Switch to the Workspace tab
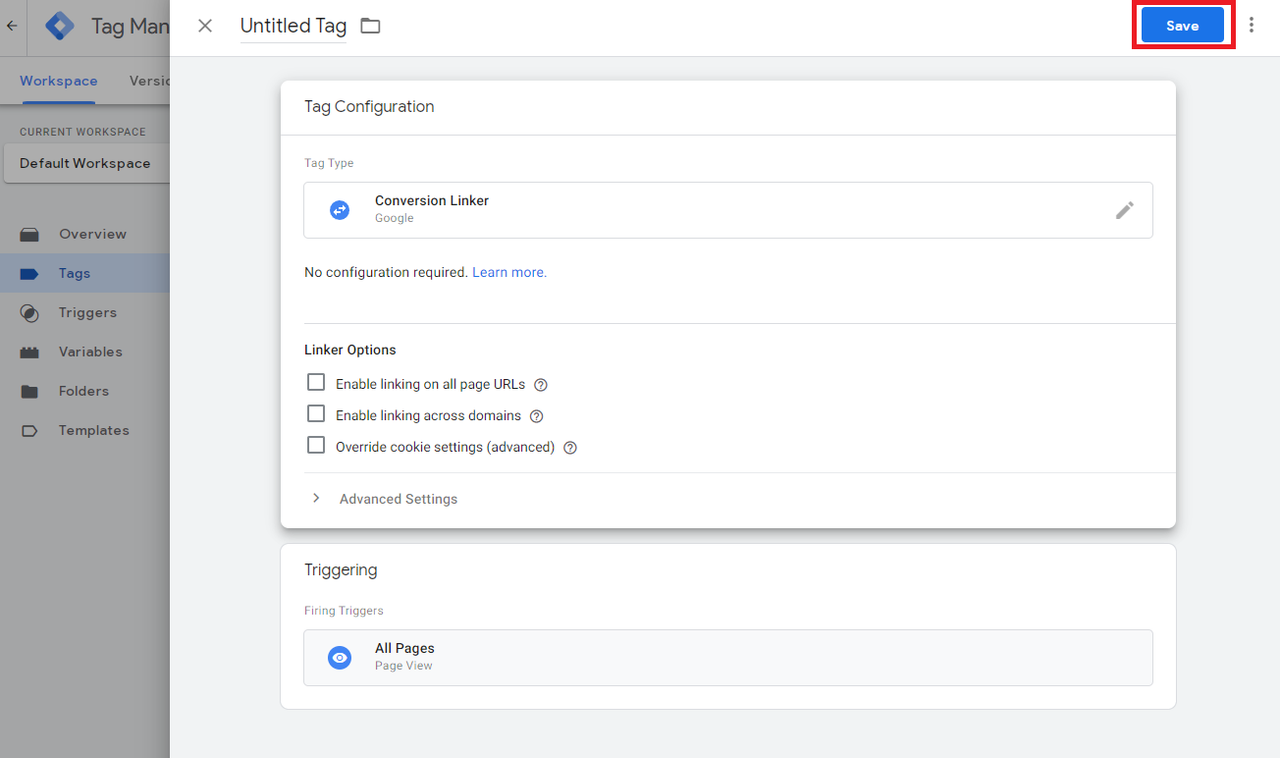The height and width of the screenshot is (758, 1280). click(x=59, y=81)
